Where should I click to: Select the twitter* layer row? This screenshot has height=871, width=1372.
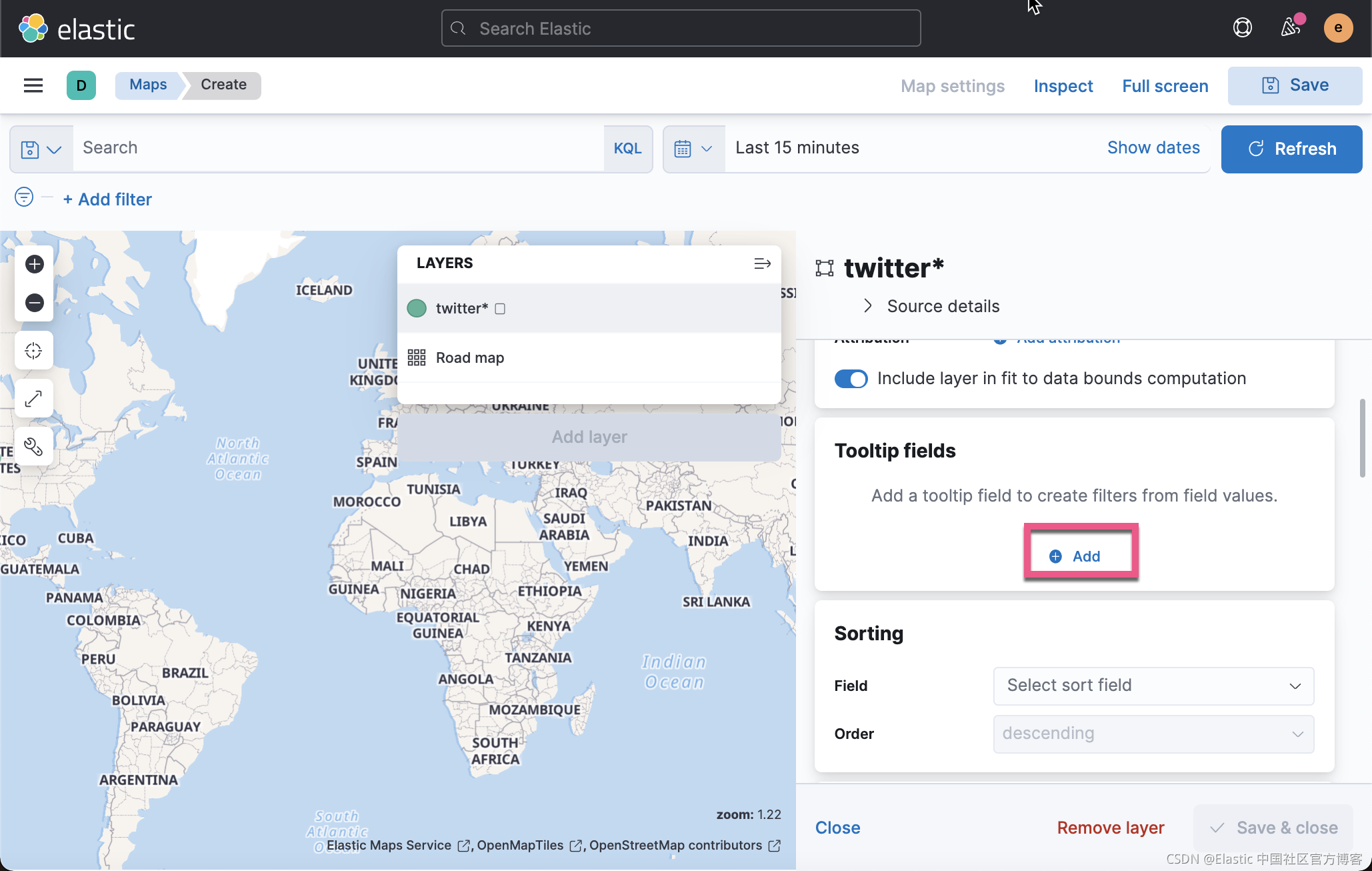589,308
